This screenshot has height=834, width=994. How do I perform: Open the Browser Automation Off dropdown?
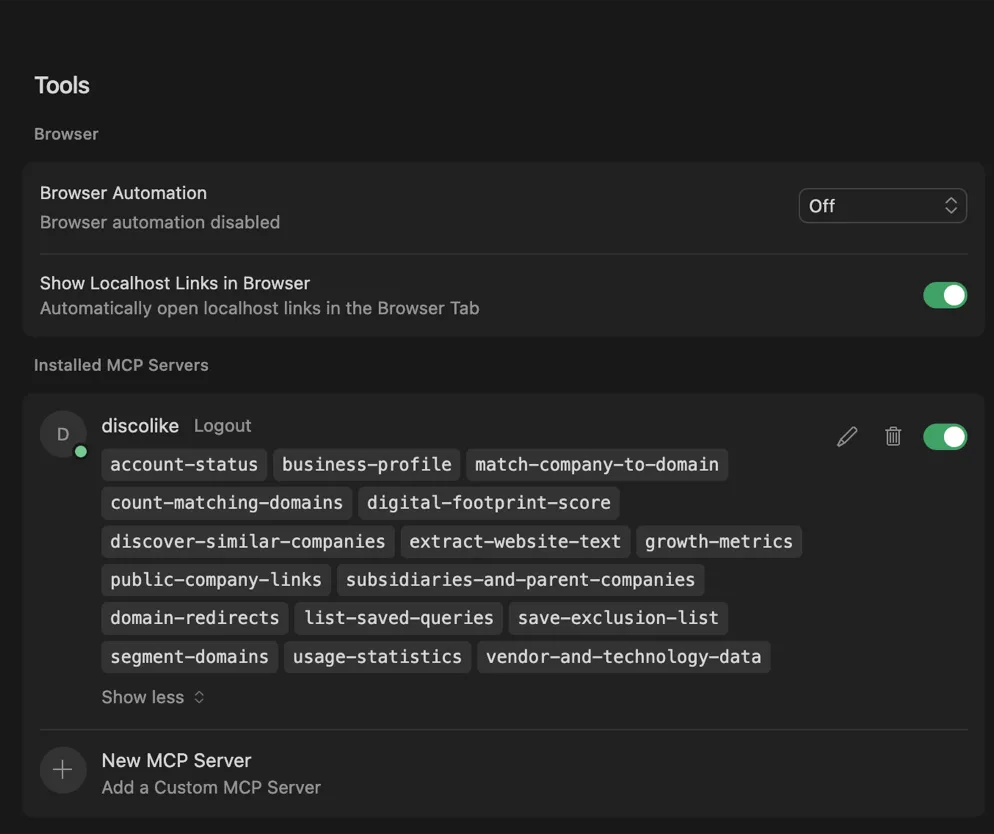[x=882, y=206]
